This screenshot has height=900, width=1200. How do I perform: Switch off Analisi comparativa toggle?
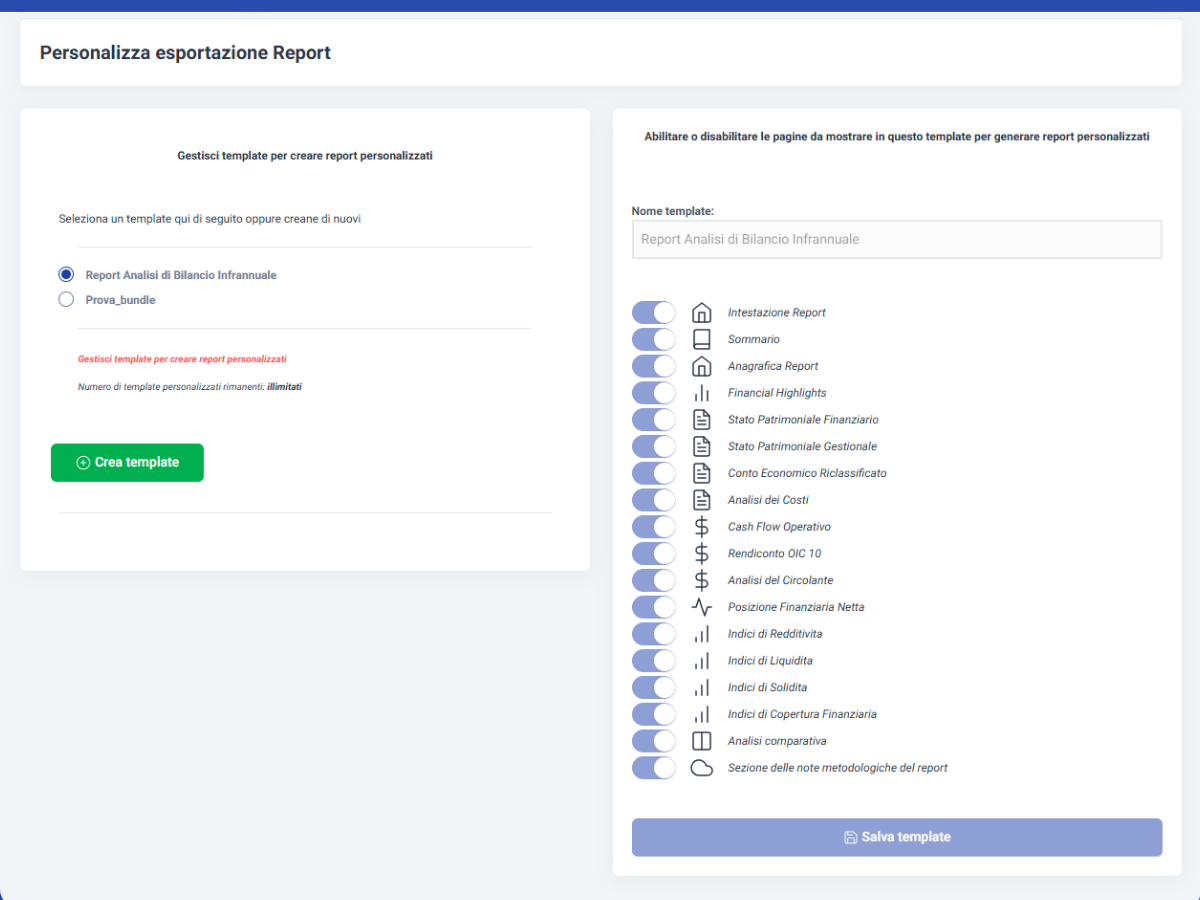(654, 741)
